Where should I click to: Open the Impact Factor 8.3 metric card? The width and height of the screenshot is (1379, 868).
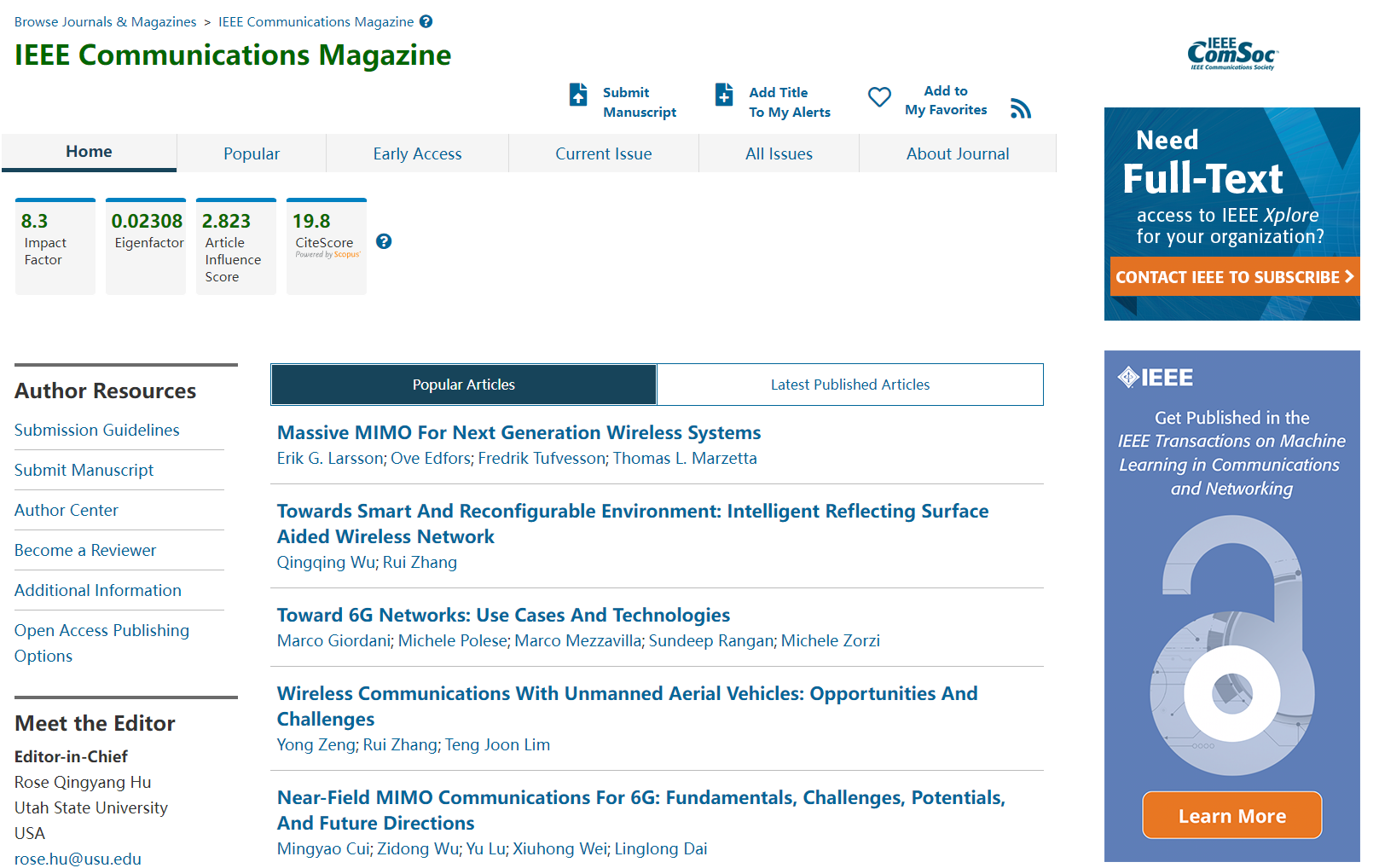55,246
